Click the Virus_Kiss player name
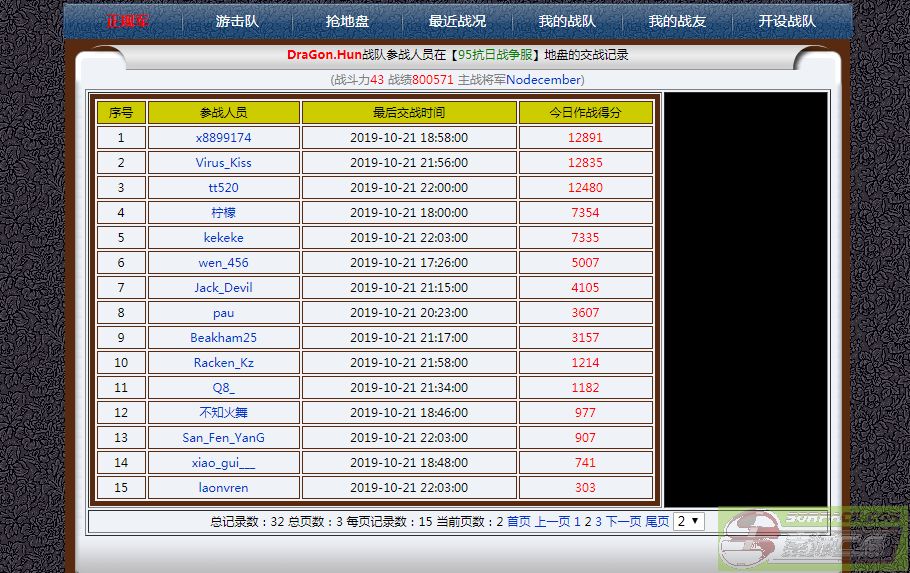This screenshot has width=910, height=573. point(223,163)
